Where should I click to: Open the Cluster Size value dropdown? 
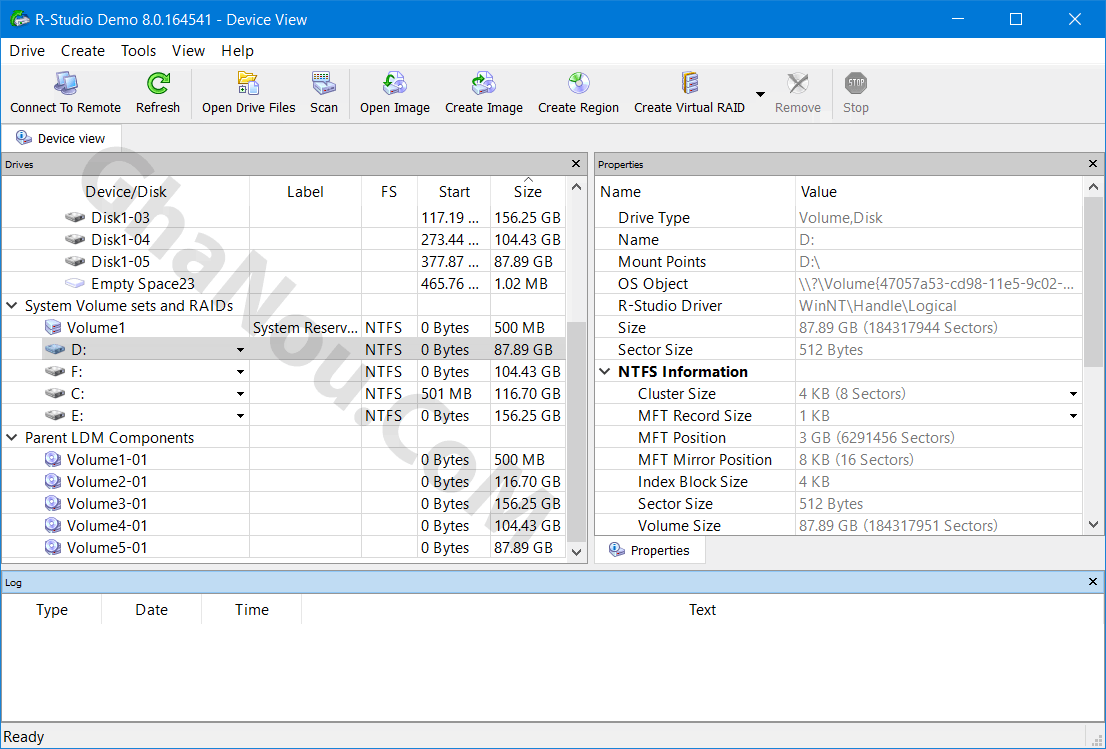point(1073,394)
